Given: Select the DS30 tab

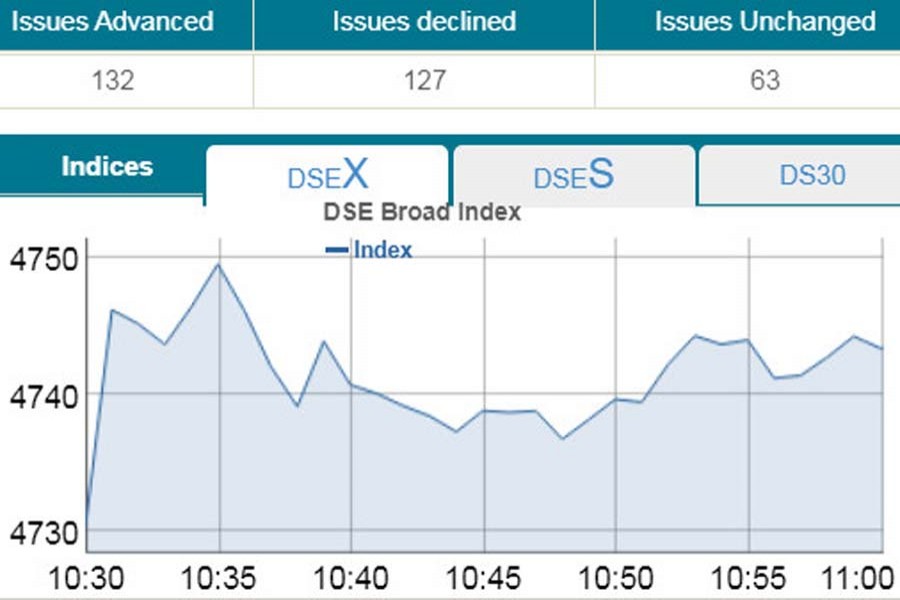Looking at the screenshot, I should pos(812,175).
